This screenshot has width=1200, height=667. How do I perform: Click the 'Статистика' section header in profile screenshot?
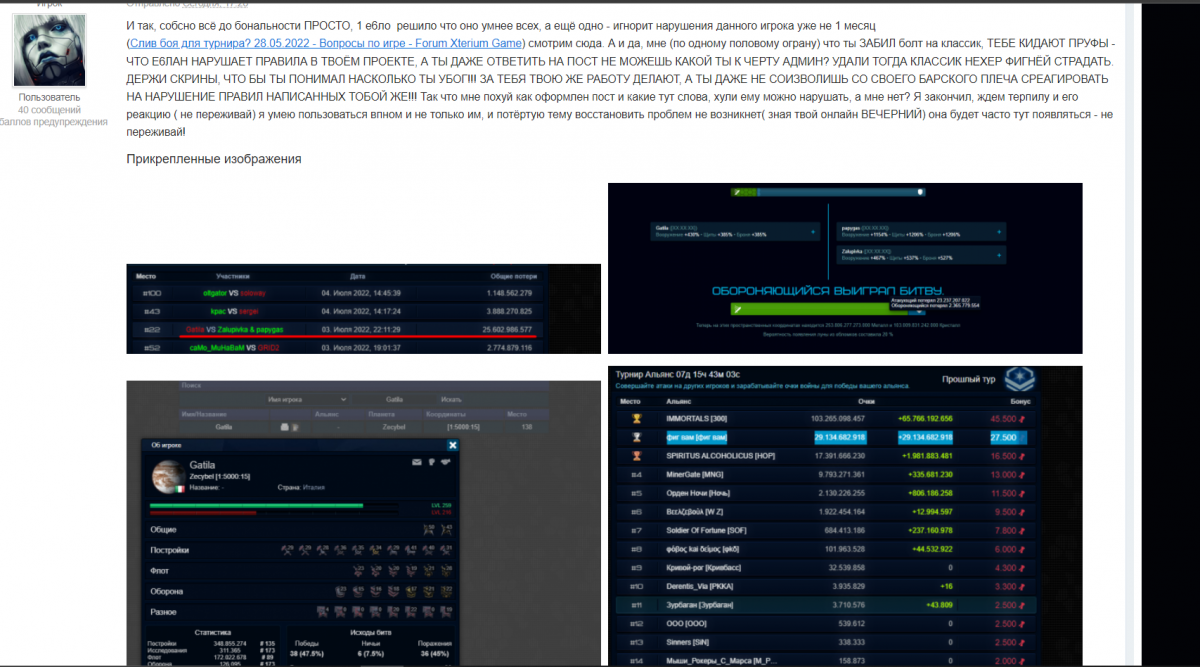click(x=213, y=633)
